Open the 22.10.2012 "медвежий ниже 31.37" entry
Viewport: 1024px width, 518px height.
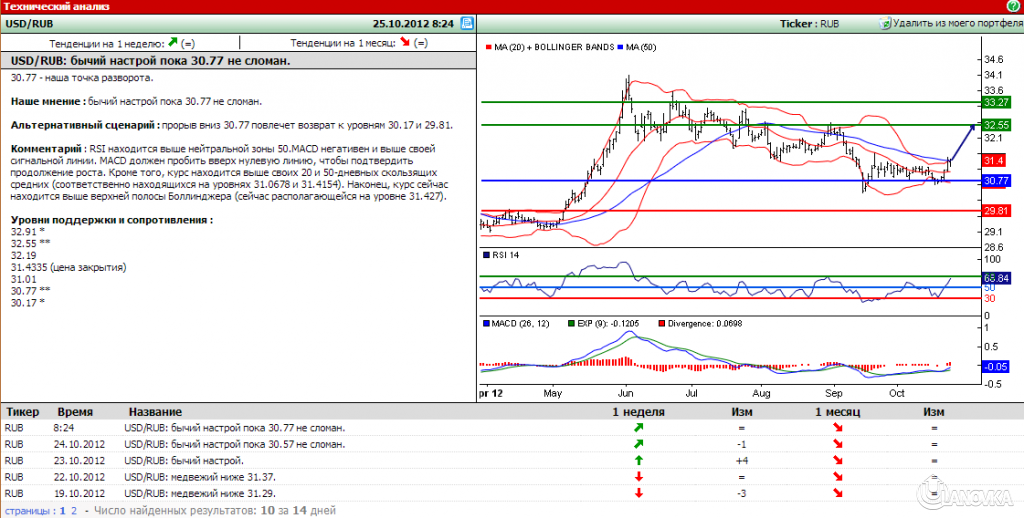[x=200, y=476]
